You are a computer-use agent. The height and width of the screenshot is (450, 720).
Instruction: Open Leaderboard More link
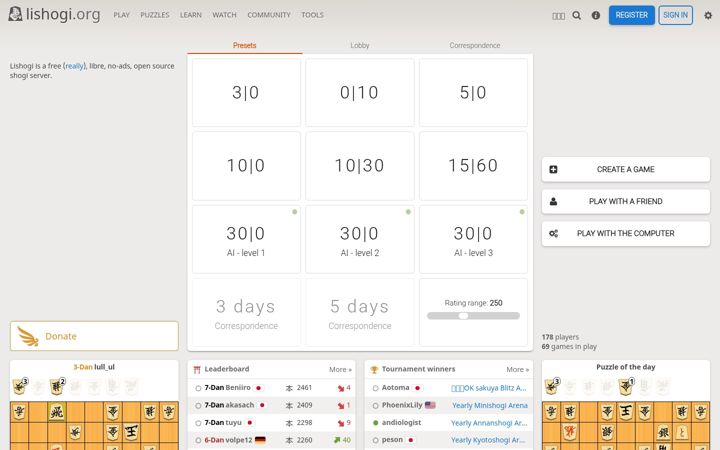pyautogui.click(x=340, y=370)
